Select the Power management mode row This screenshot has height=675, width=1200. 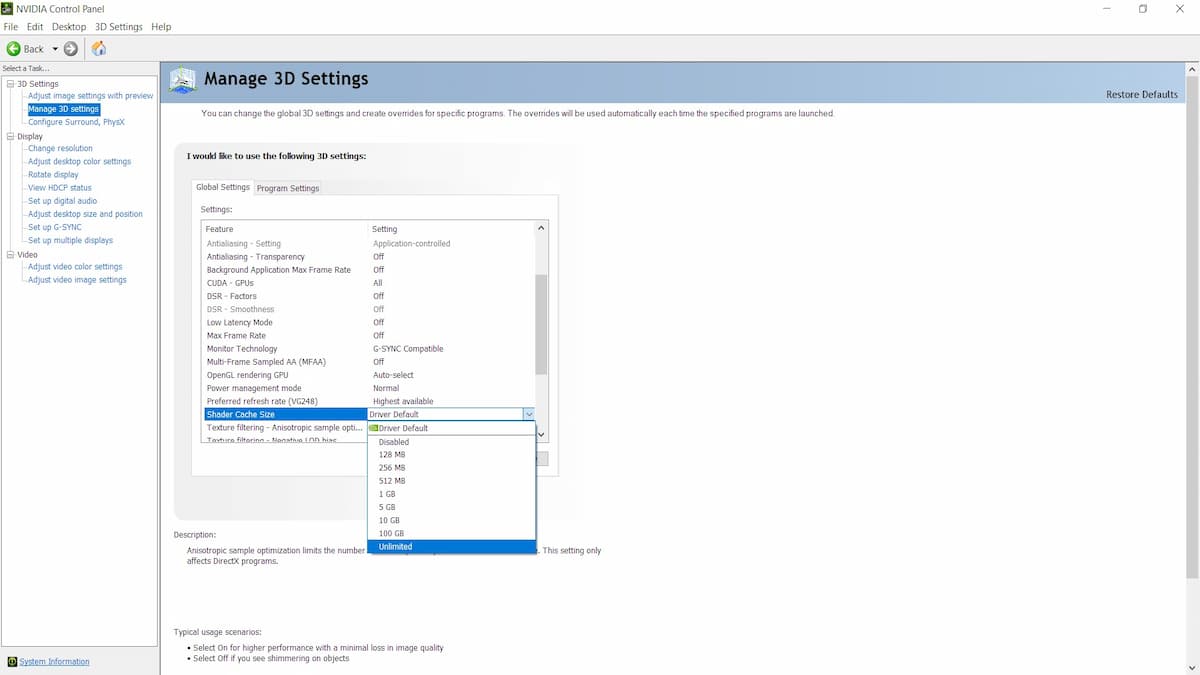pos(368,388)
